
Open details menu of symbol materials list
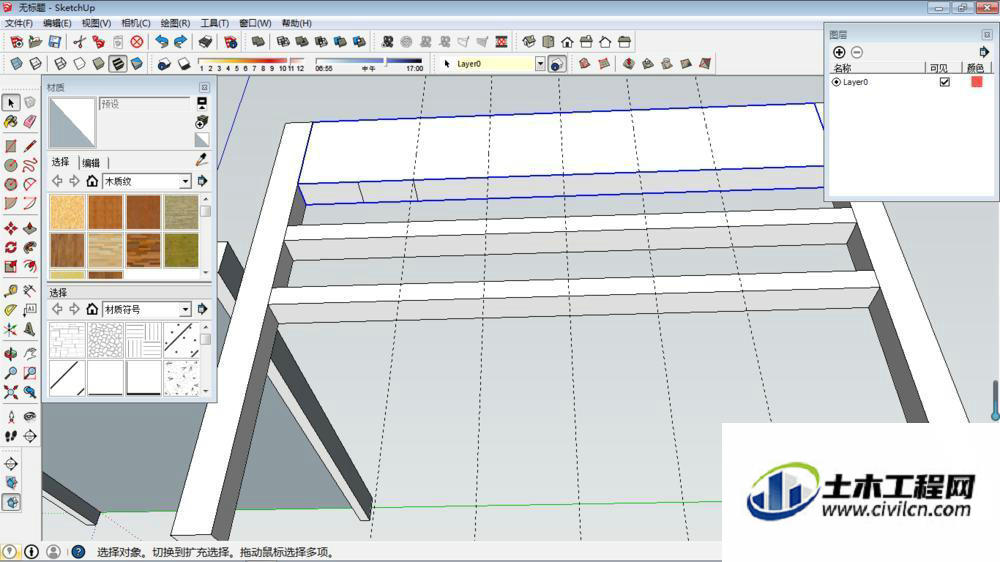tap(202, 309)
